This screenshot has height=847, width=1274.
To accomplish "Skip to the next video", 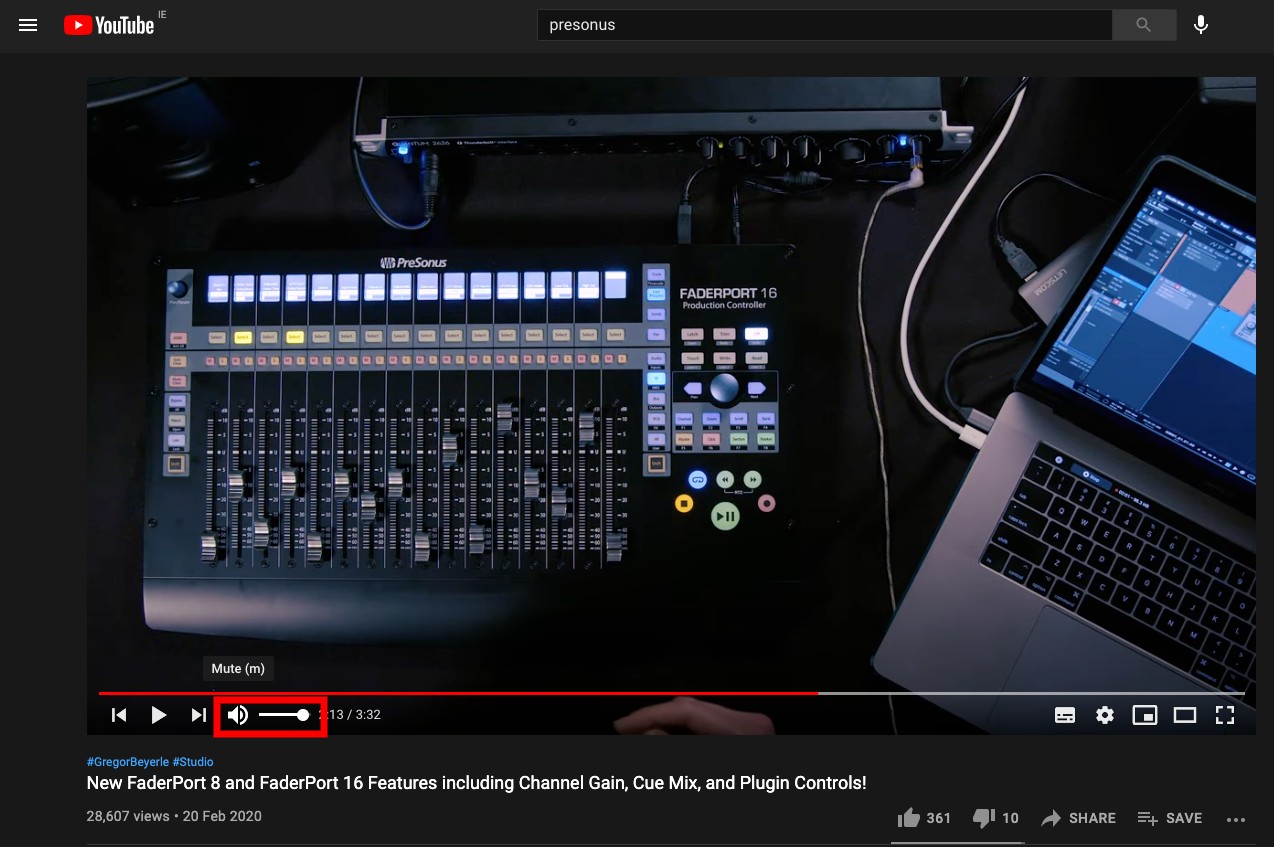I will [x=198, y=715].
